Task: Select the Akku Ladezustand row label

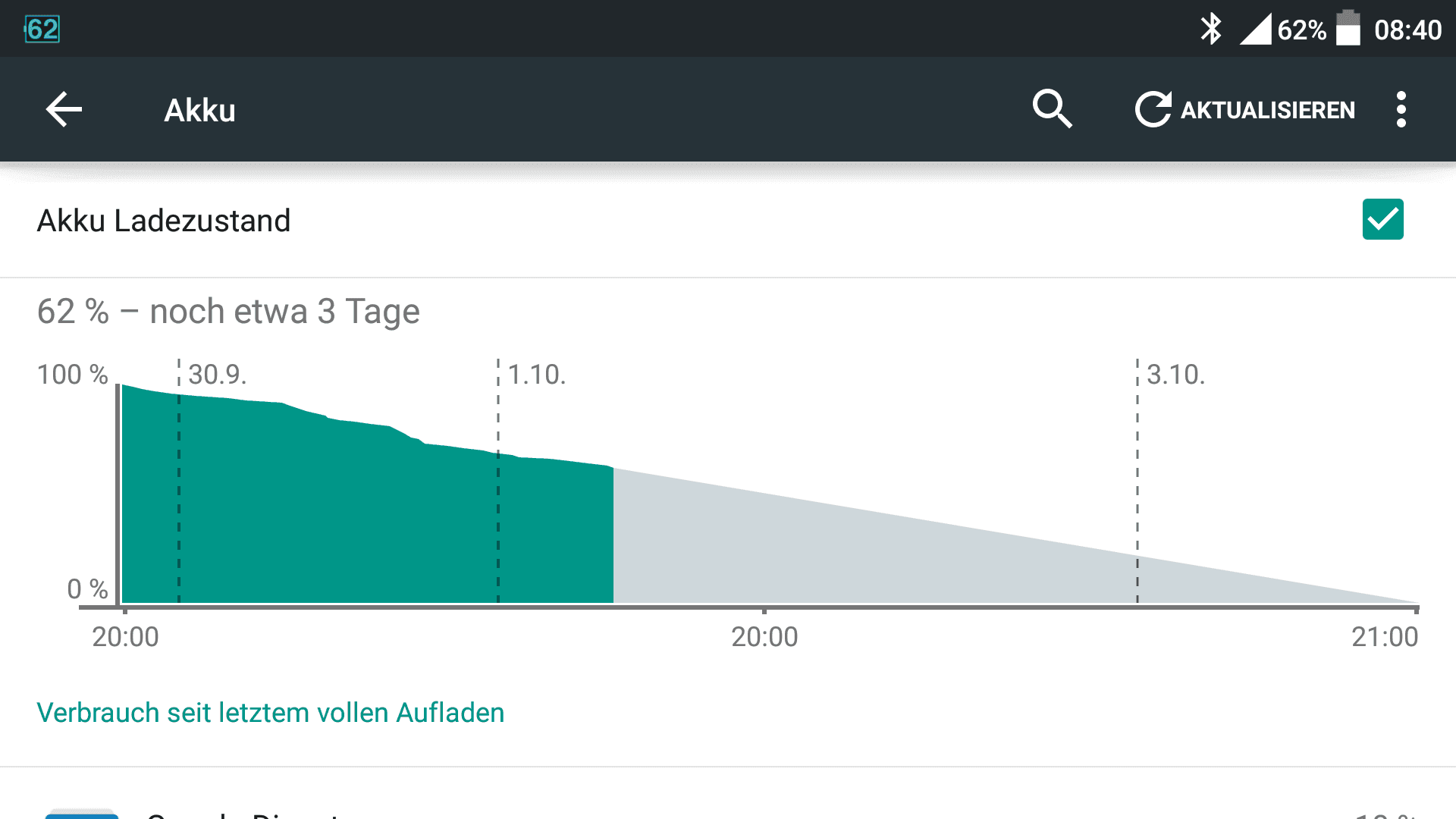Action: tap(164, 221)
